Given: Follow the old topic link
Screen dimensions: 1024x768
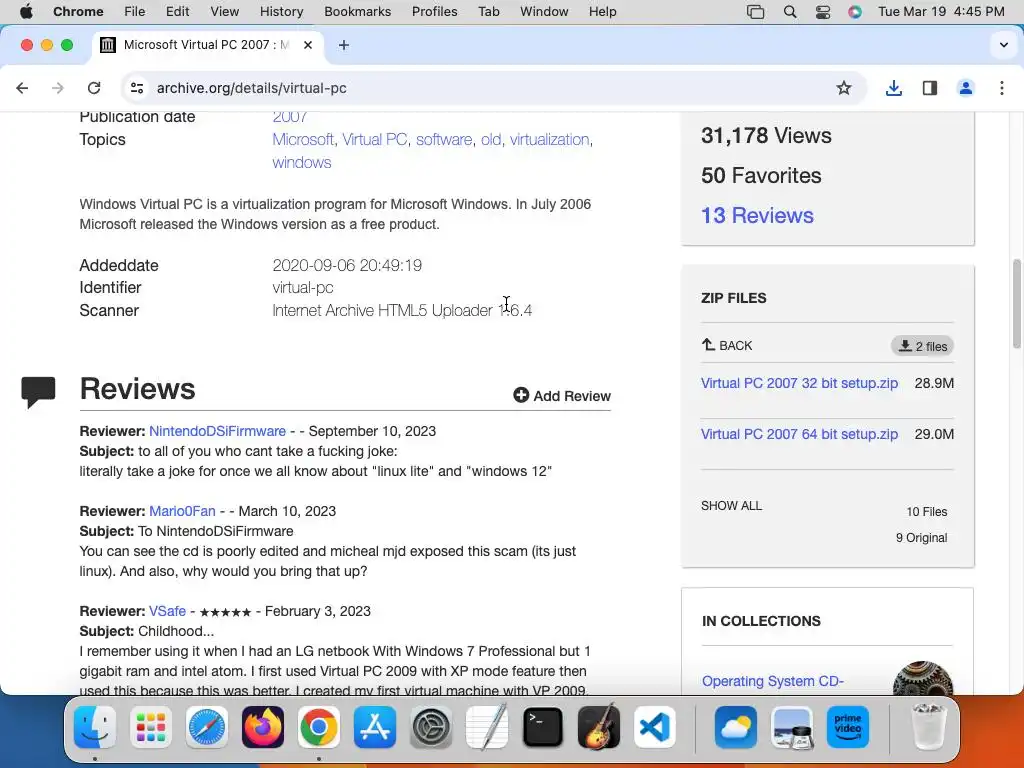Looking at the screenshot, I should tap(490, 140).
